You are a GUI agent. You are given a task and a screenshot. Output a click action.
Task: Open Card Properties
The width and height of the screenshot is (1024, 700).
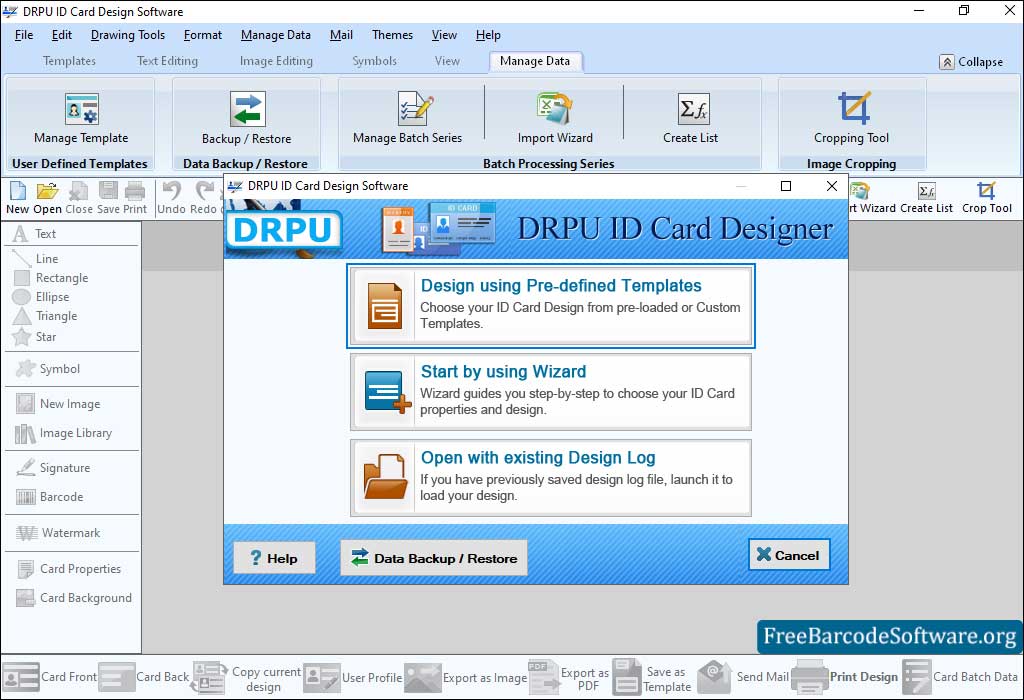point(69,569)
